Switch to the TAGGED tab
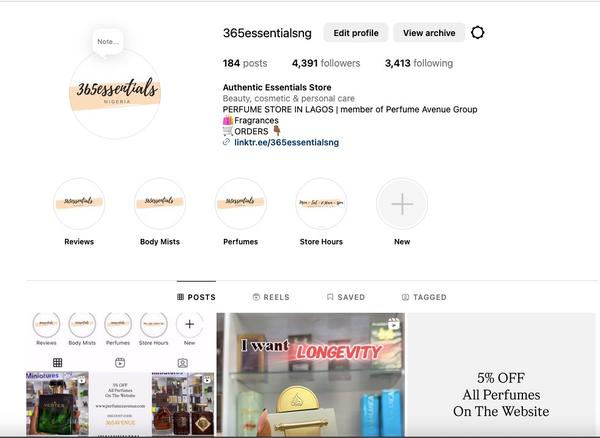The height and width of the screenshot is (438, 600). tap(424, 297)
